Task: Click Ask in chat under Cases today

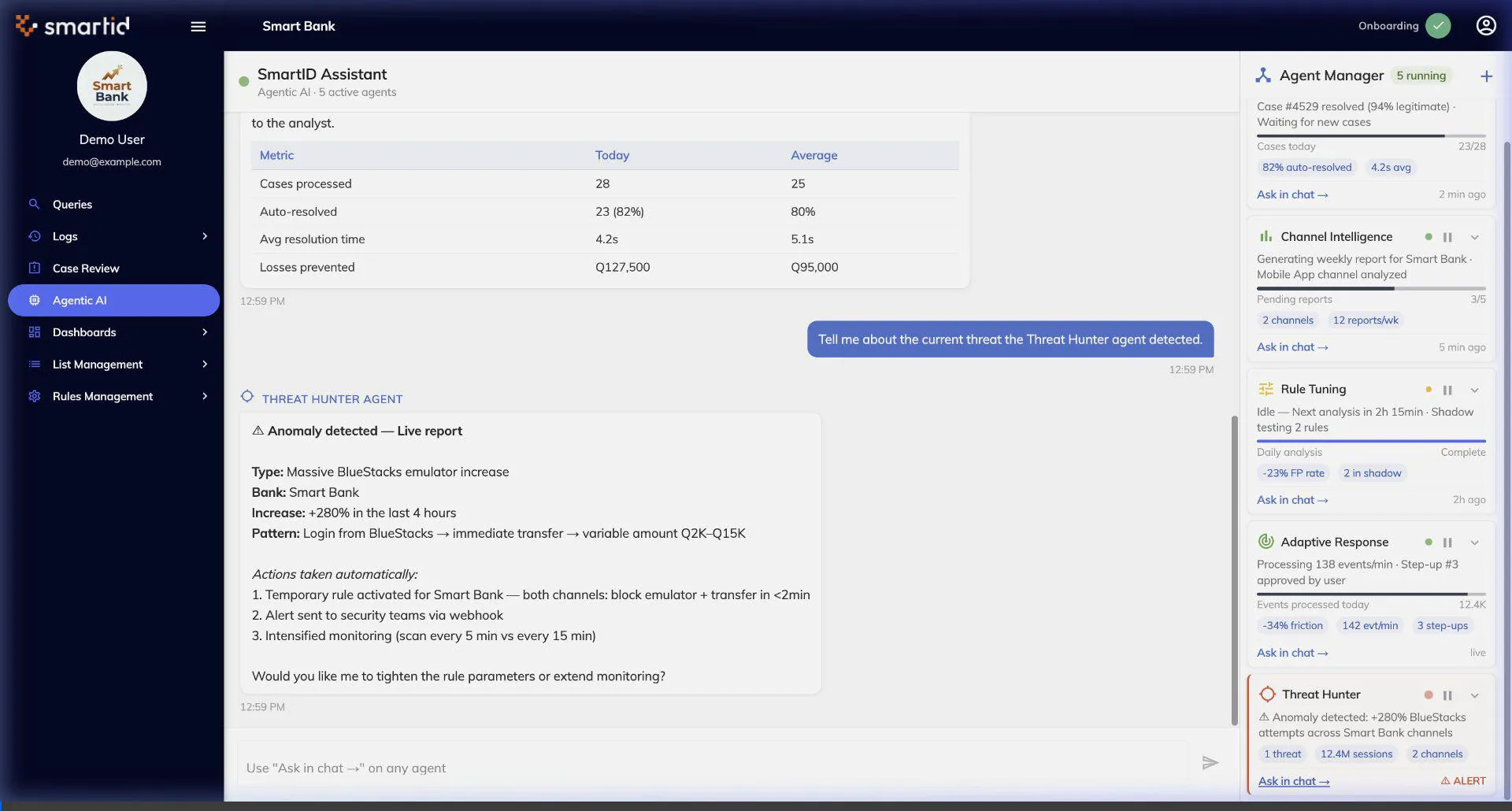Action: pyautogui.click(x=1292, y=194)
